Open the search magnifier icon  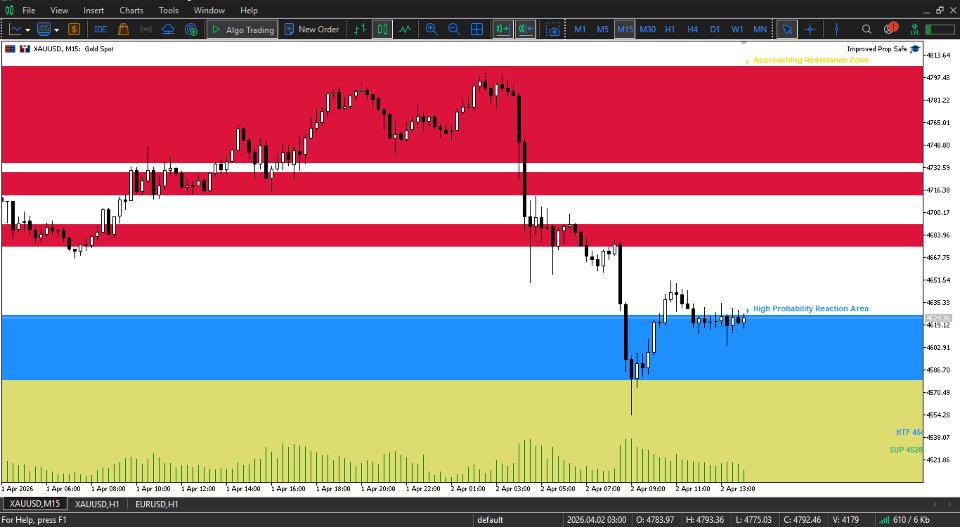coord(866,29)
